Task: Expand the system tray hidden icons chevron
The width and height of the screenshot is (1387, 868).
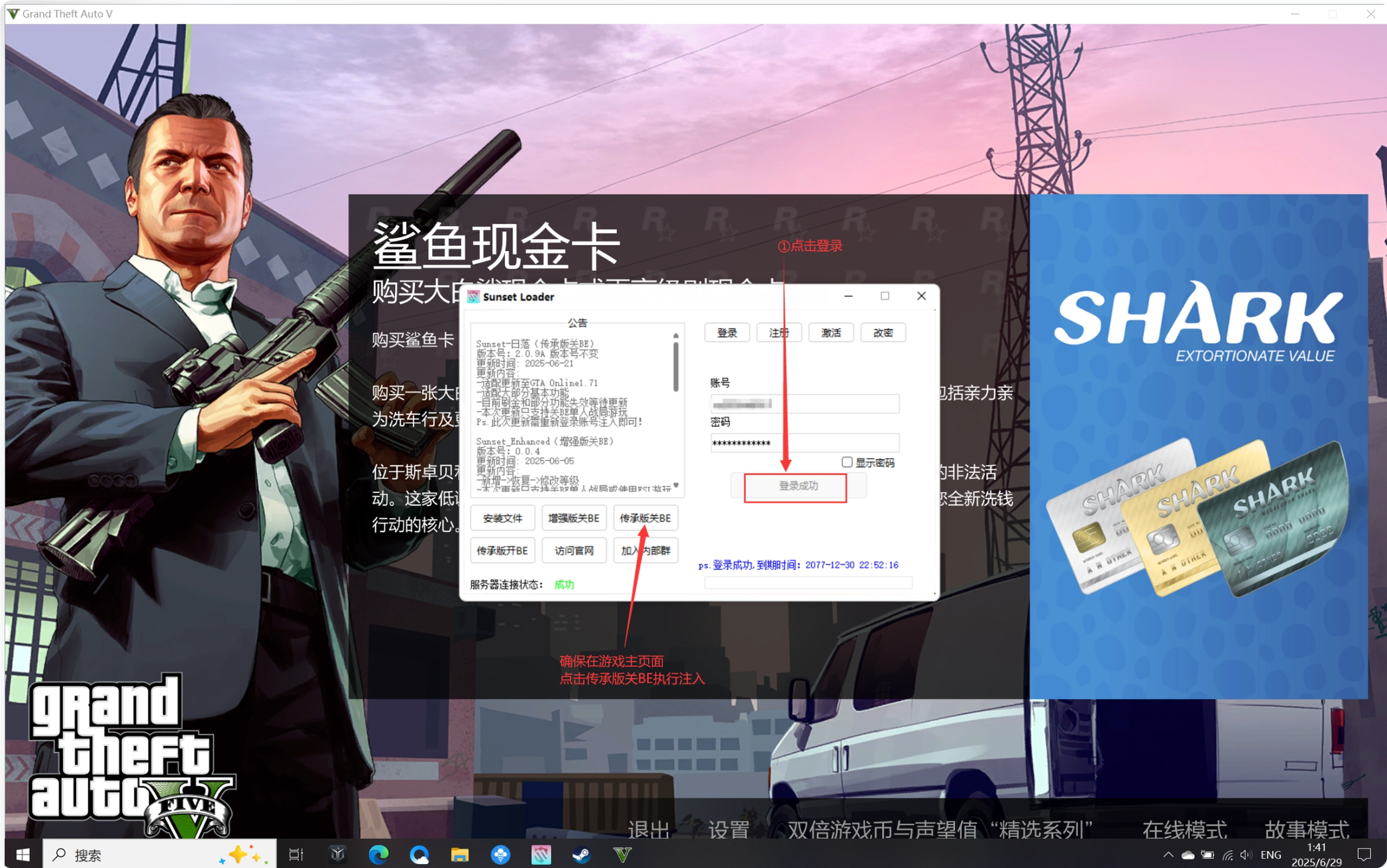Action: (1168, 855)
